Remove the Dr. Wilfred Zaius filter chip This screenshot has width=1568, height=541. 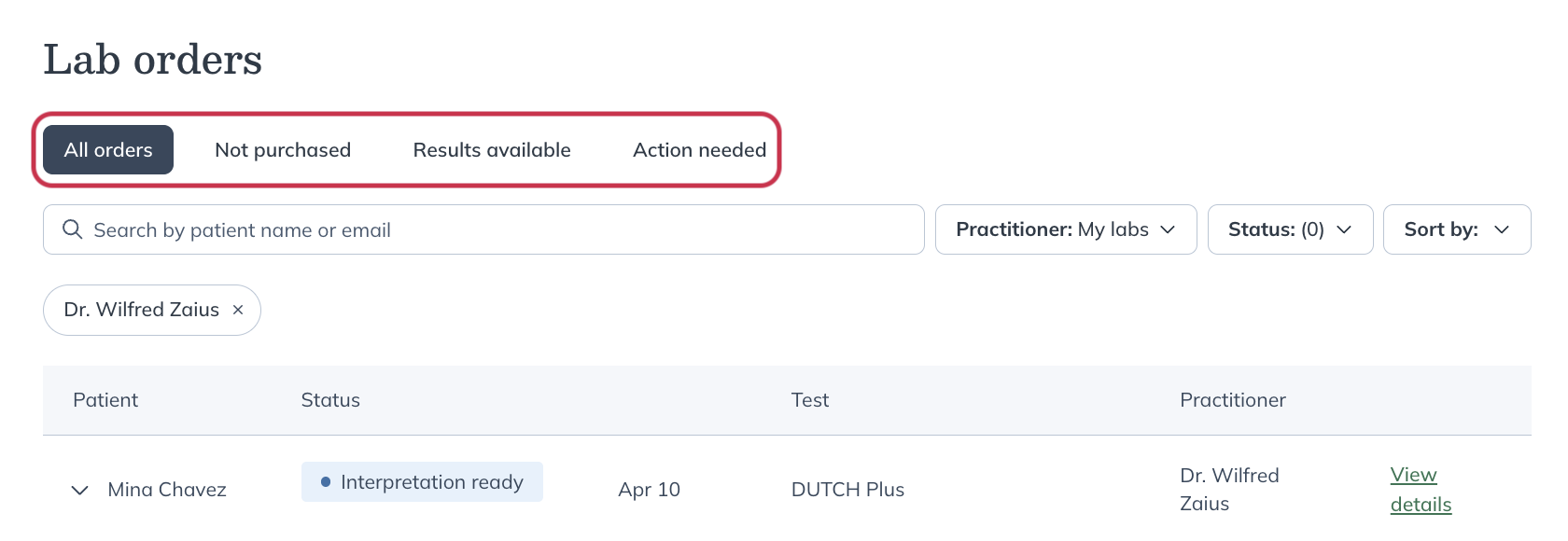click(237, 310)
